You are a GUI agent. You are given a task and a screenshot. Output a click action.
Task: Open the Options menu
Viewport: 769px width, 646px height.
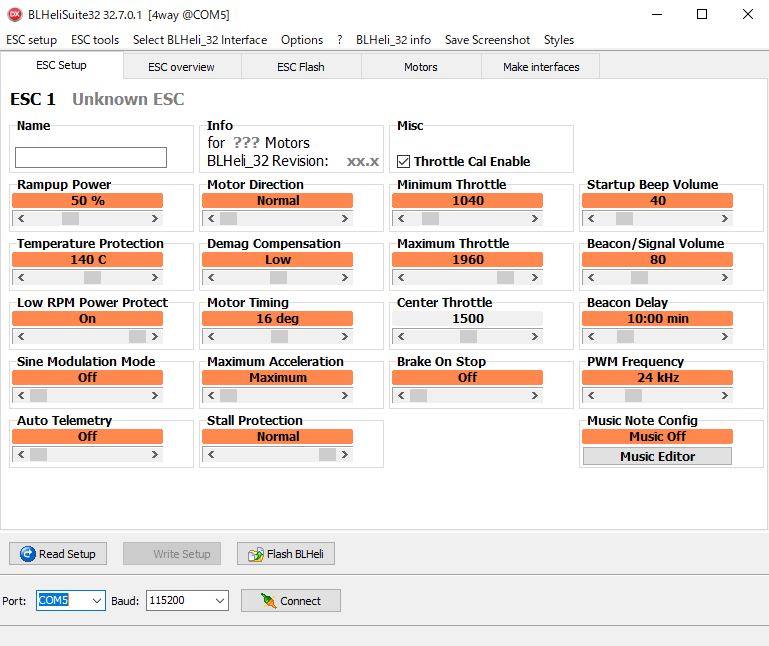(302, 40)
